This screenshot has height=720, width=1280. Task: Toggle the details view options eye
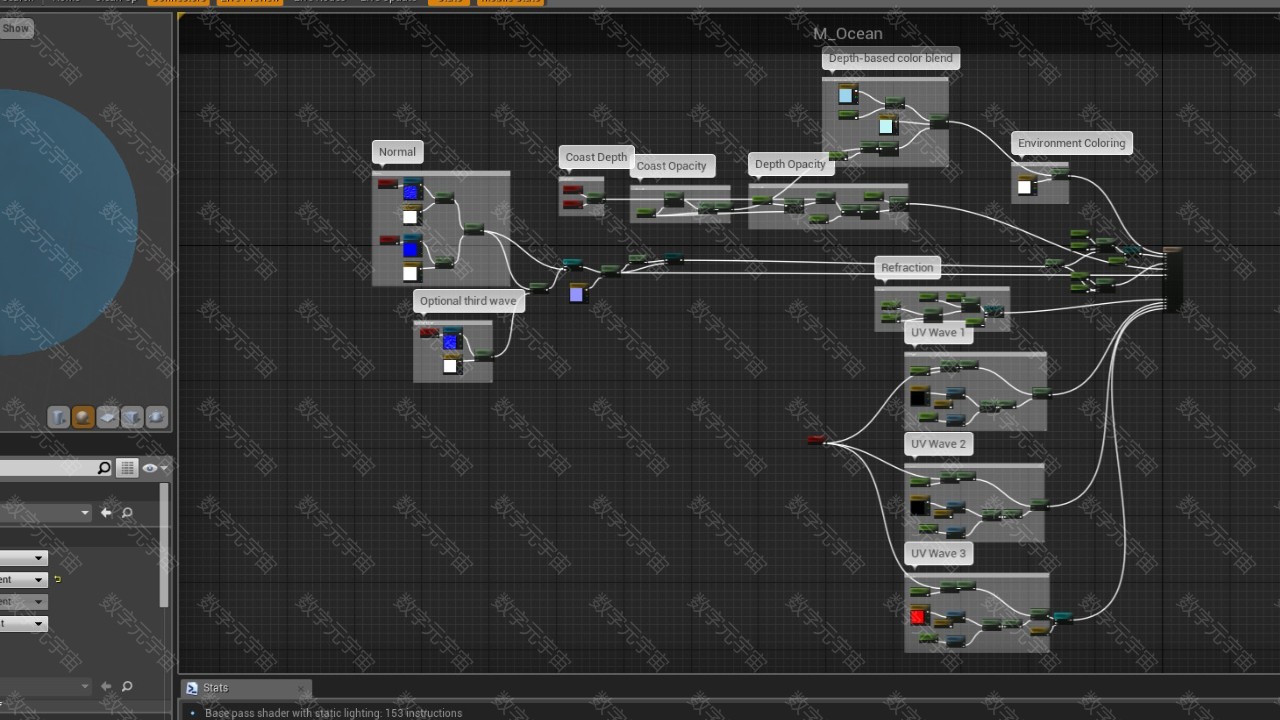(149, 468)
